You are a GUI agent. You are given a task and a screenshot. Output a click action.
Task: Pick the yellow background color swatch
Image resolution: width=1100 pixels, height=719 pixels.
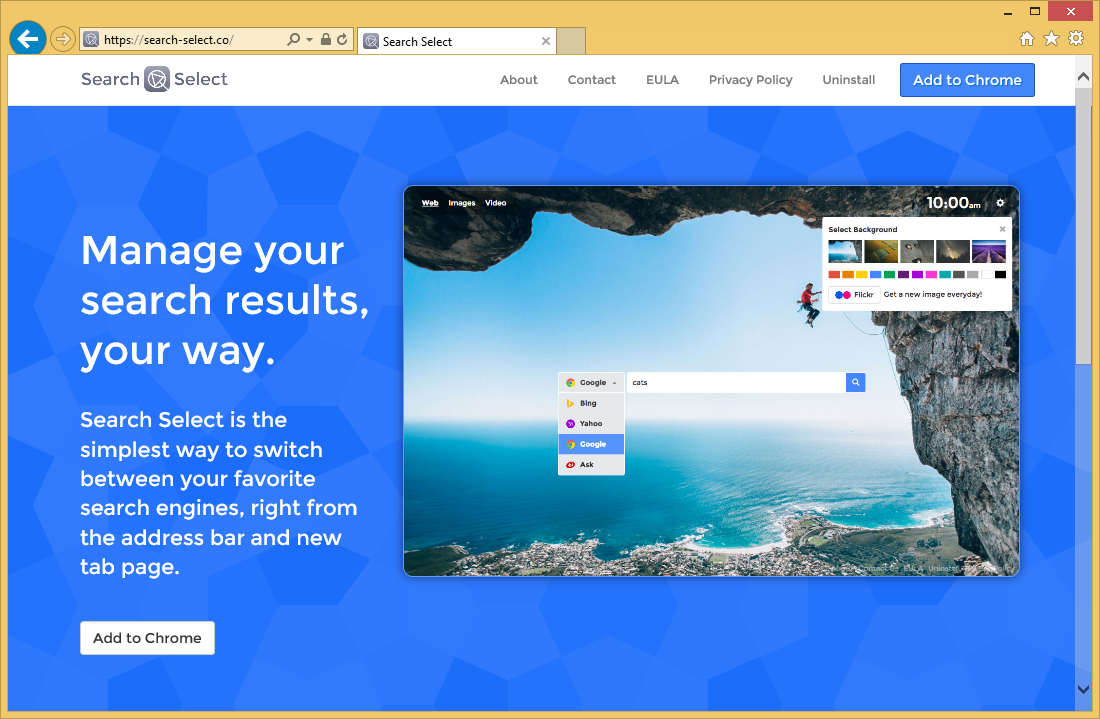(861, 274)
